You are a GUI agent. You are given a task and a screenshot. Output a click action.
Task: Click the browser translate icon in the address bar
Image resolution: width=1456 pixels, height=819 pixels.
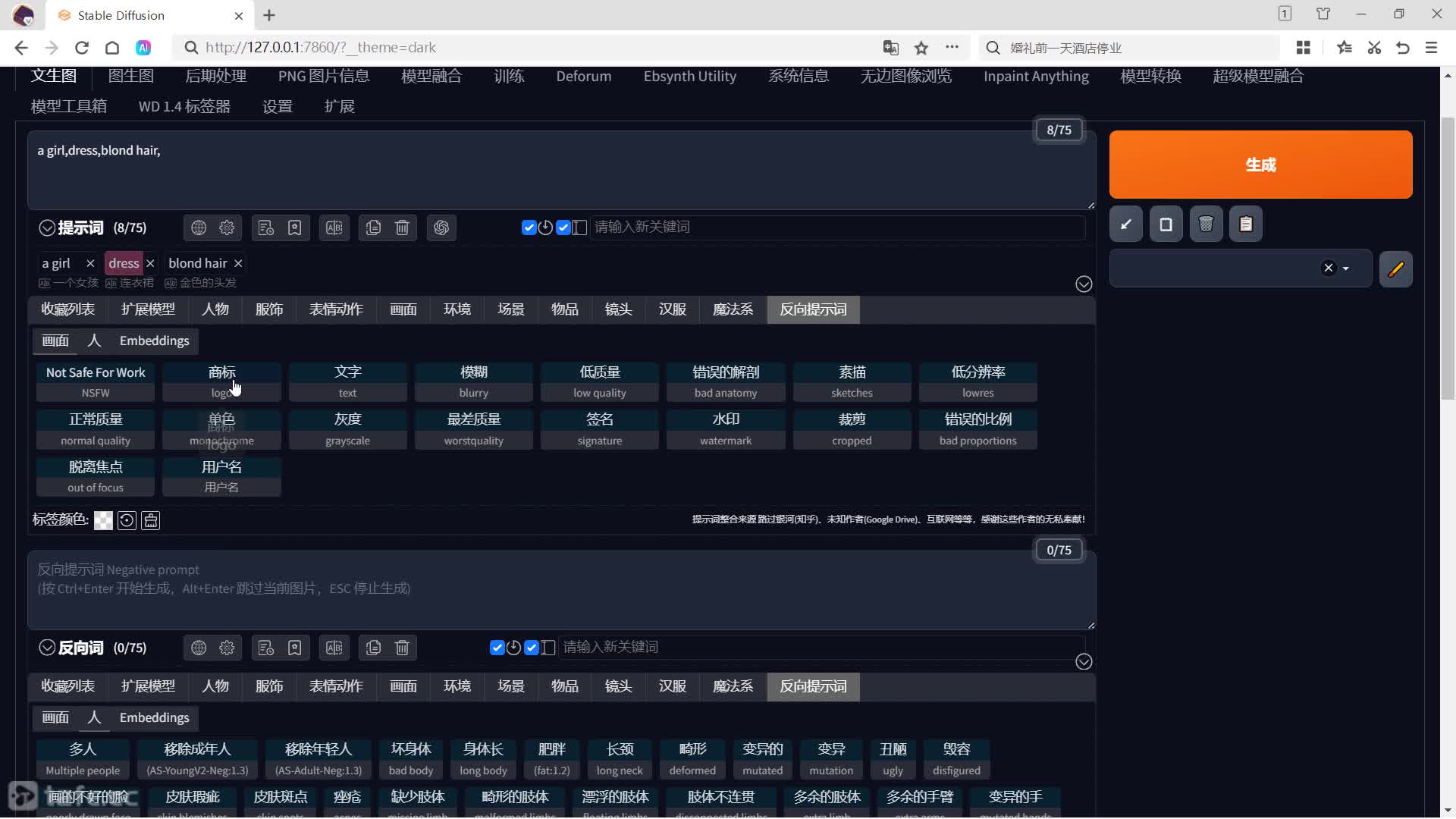tap(891, 48)
